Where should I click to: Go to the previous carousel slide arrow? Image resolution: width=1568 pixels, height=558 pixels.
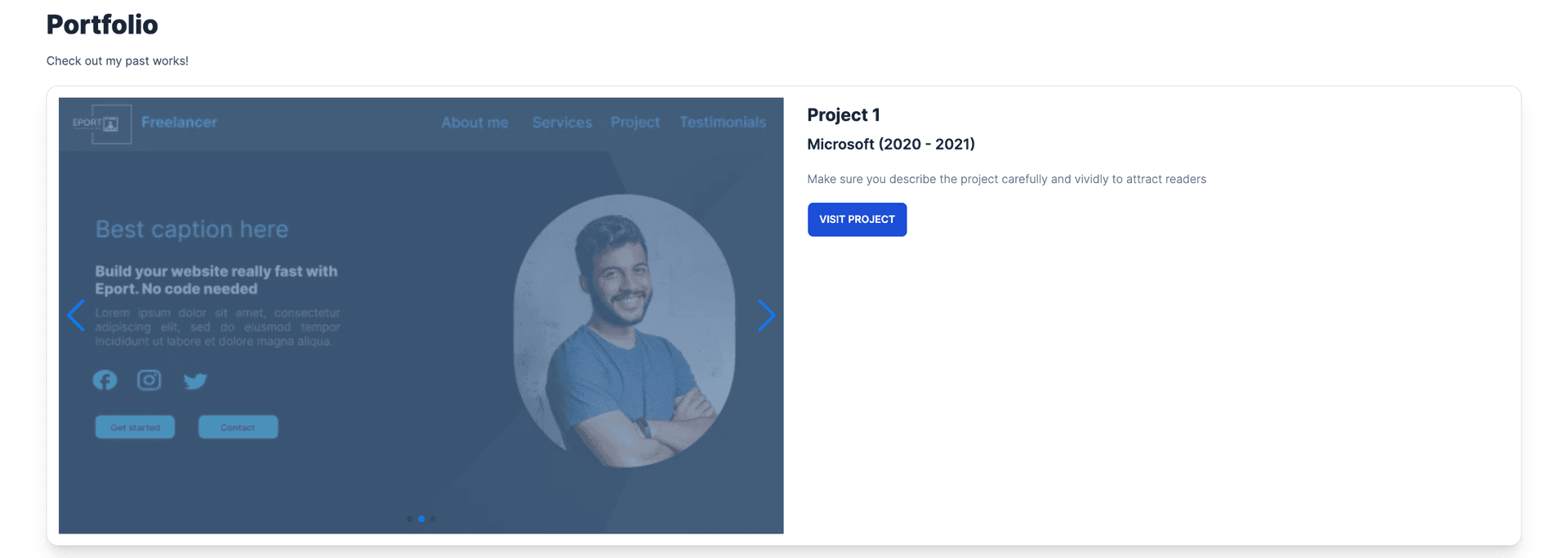coord(76,315)
